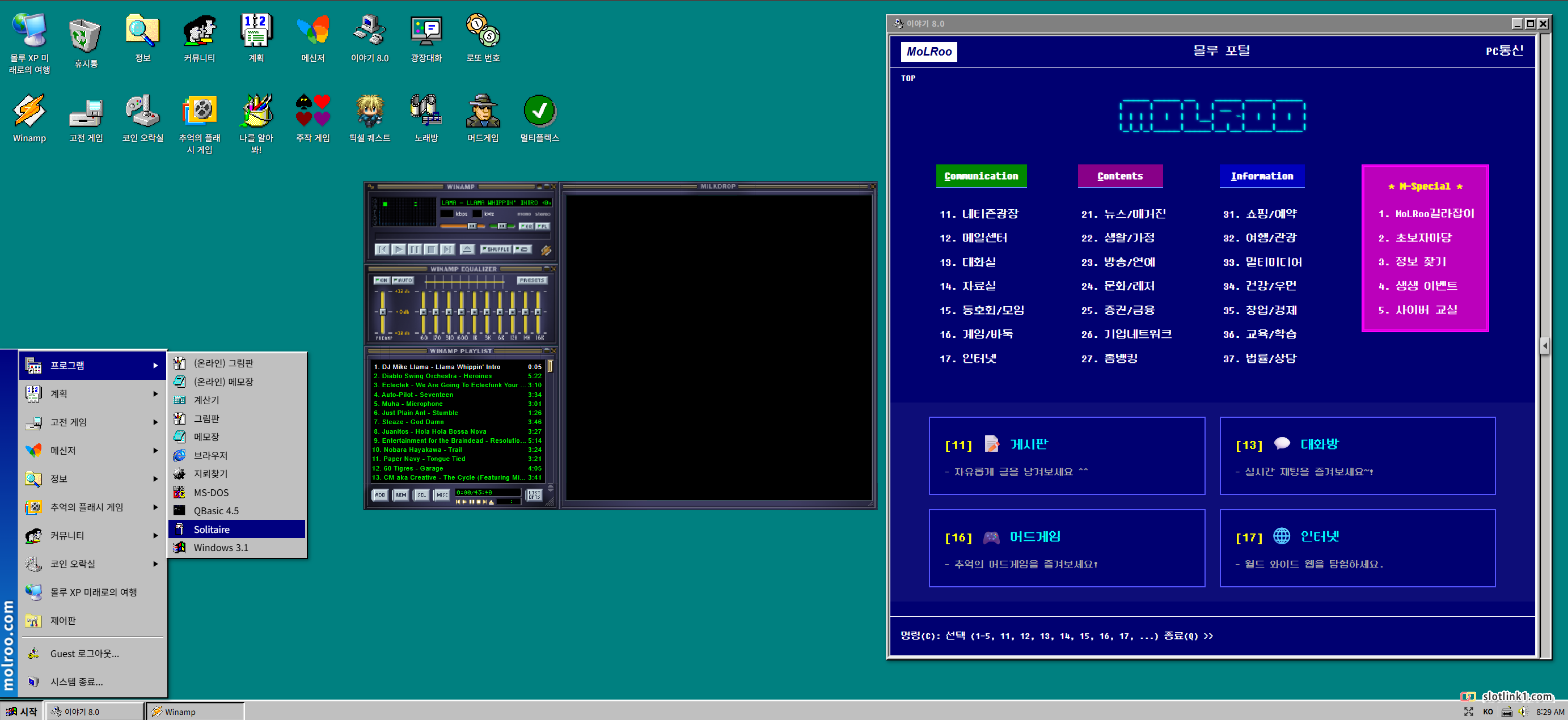Choose QBasic 4.5 from the programs submenu
Screen dimensions: 1568x720
click(237, 511)
